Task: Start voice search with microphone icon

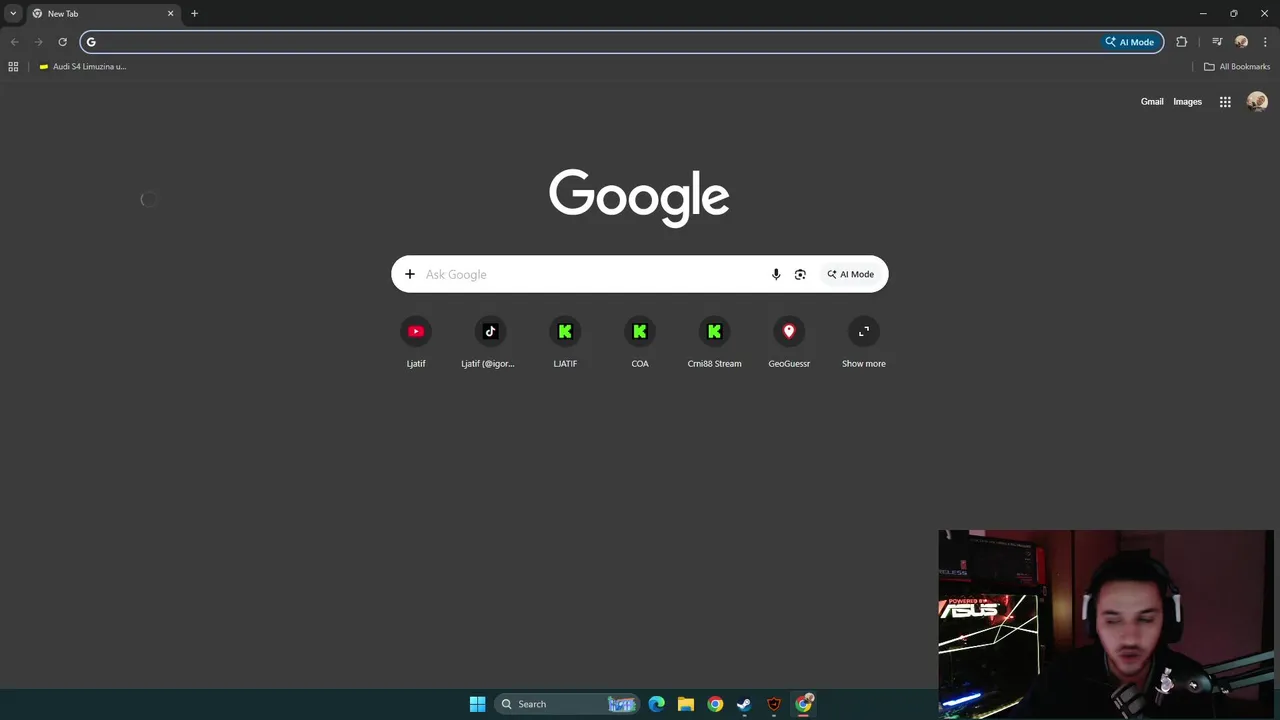Action: coord(776,274)
